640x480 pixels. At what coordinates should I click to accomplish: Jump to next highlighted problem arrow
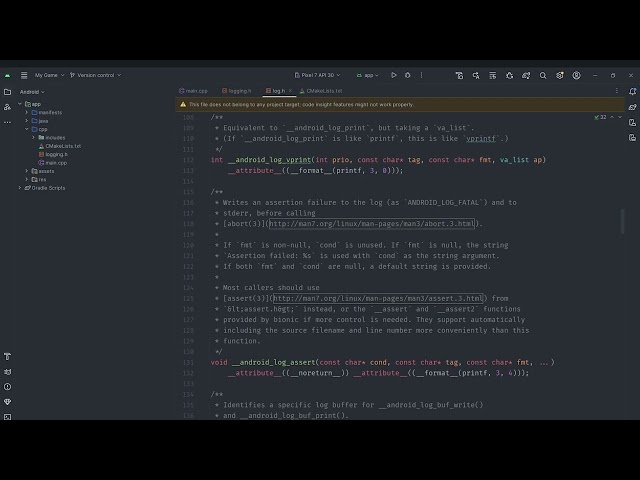(620, 117)
